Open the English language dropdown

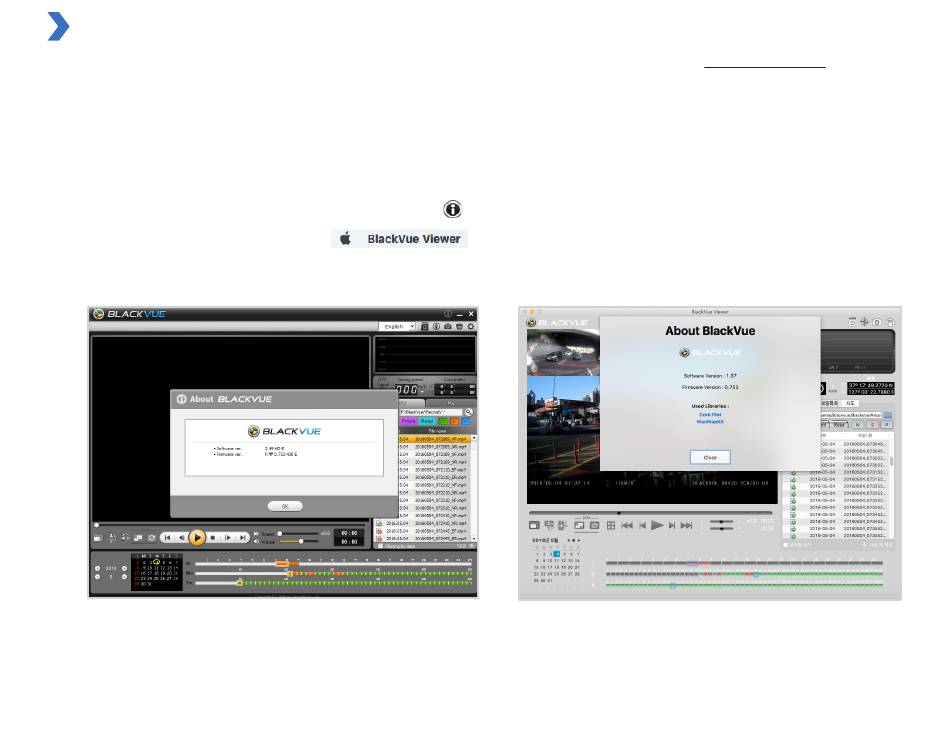(397, 327)
